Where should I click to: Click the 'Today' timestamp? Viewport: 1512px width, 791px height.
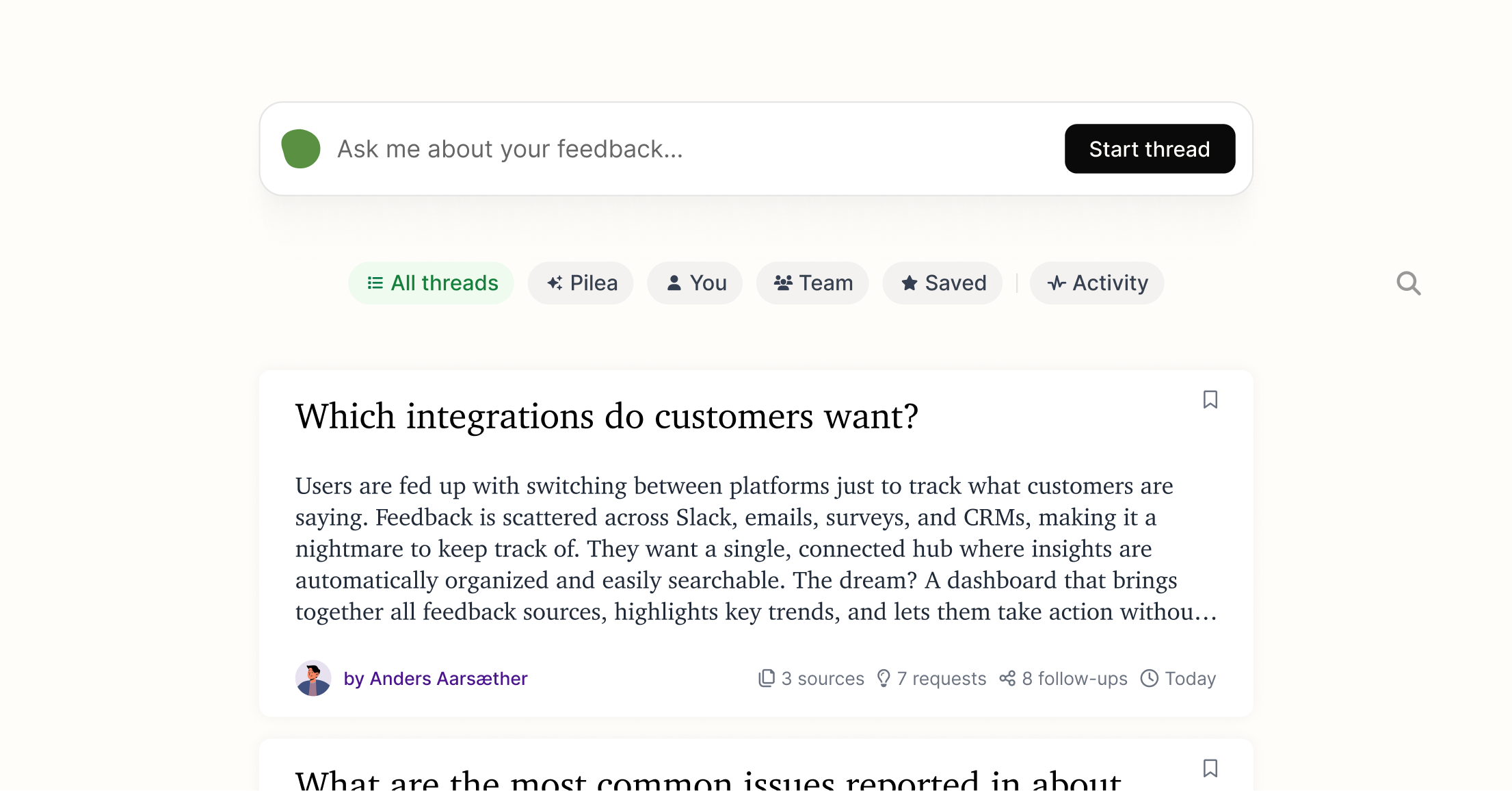tap(1190, 678)
